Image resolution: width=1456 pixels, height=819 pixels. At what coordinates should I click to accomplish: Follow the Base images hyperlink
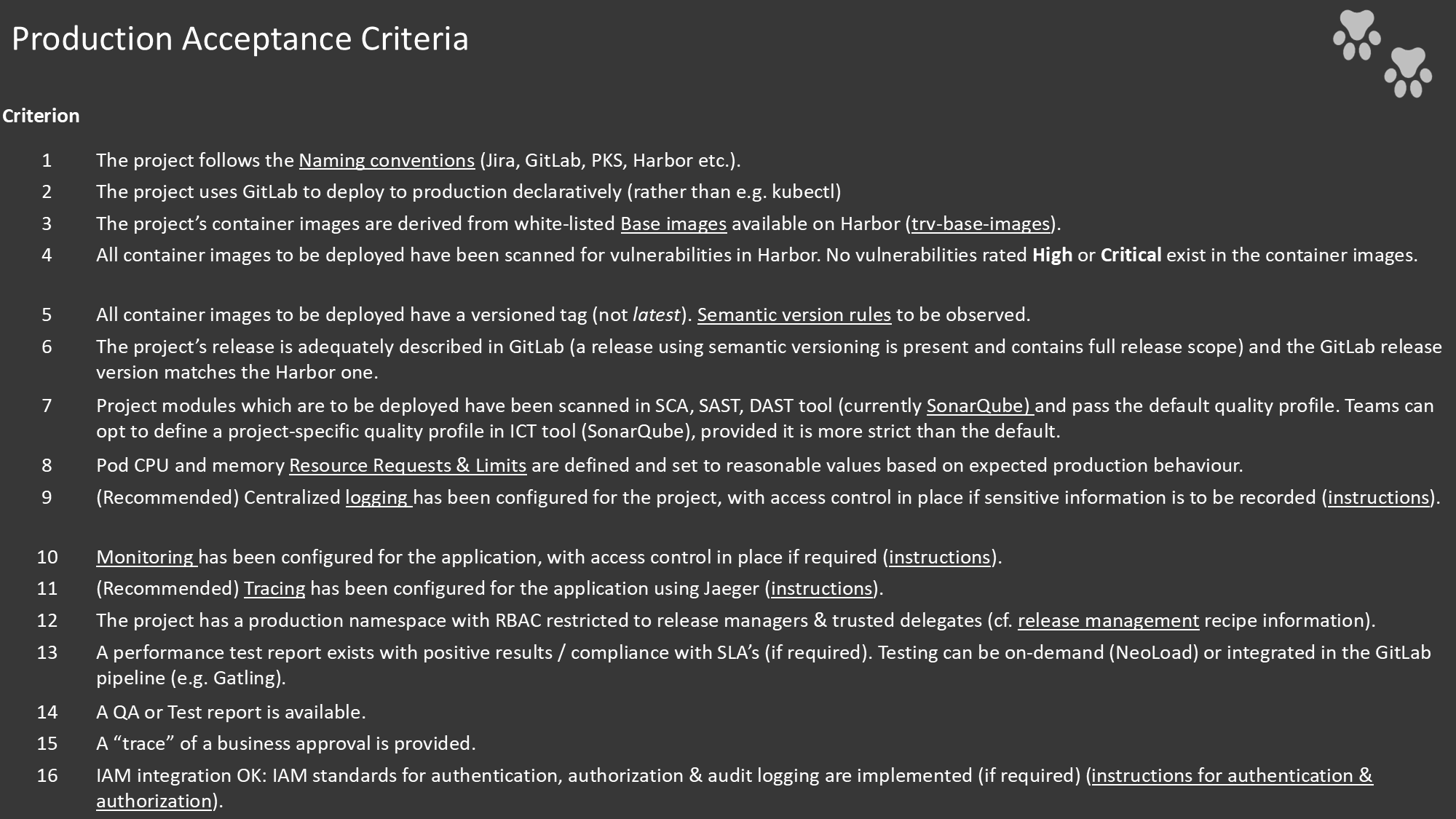click(x=673, y=223)
